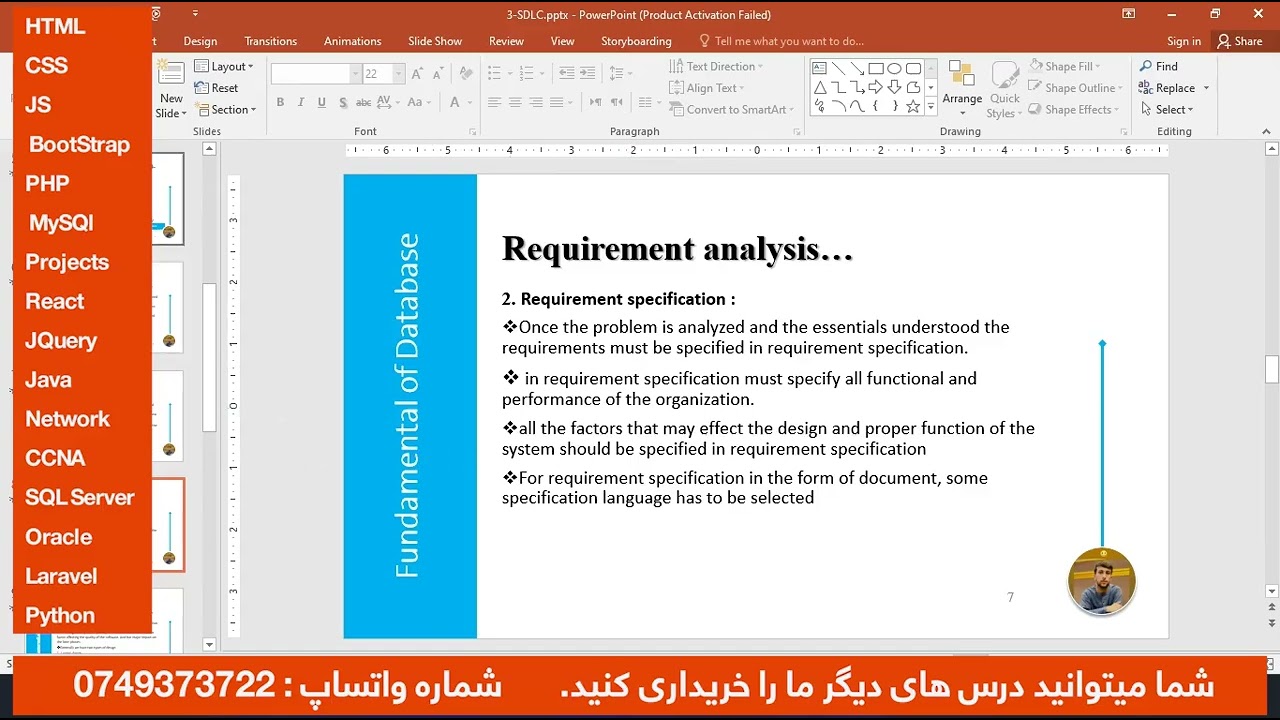Open the Layout dropdown

click(224, 66)
